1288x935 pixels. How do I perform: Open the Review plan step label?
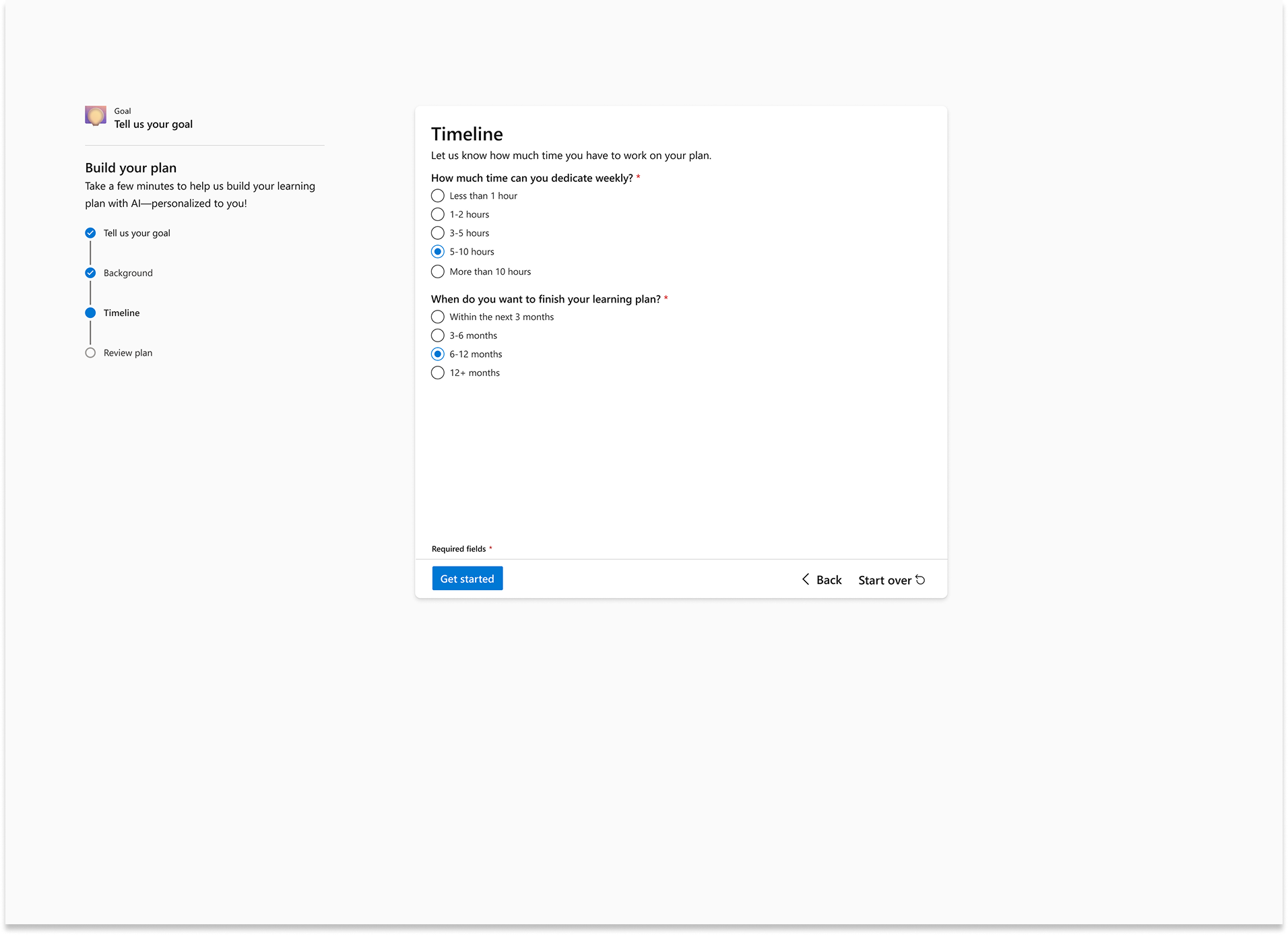(x=128, y=353)
